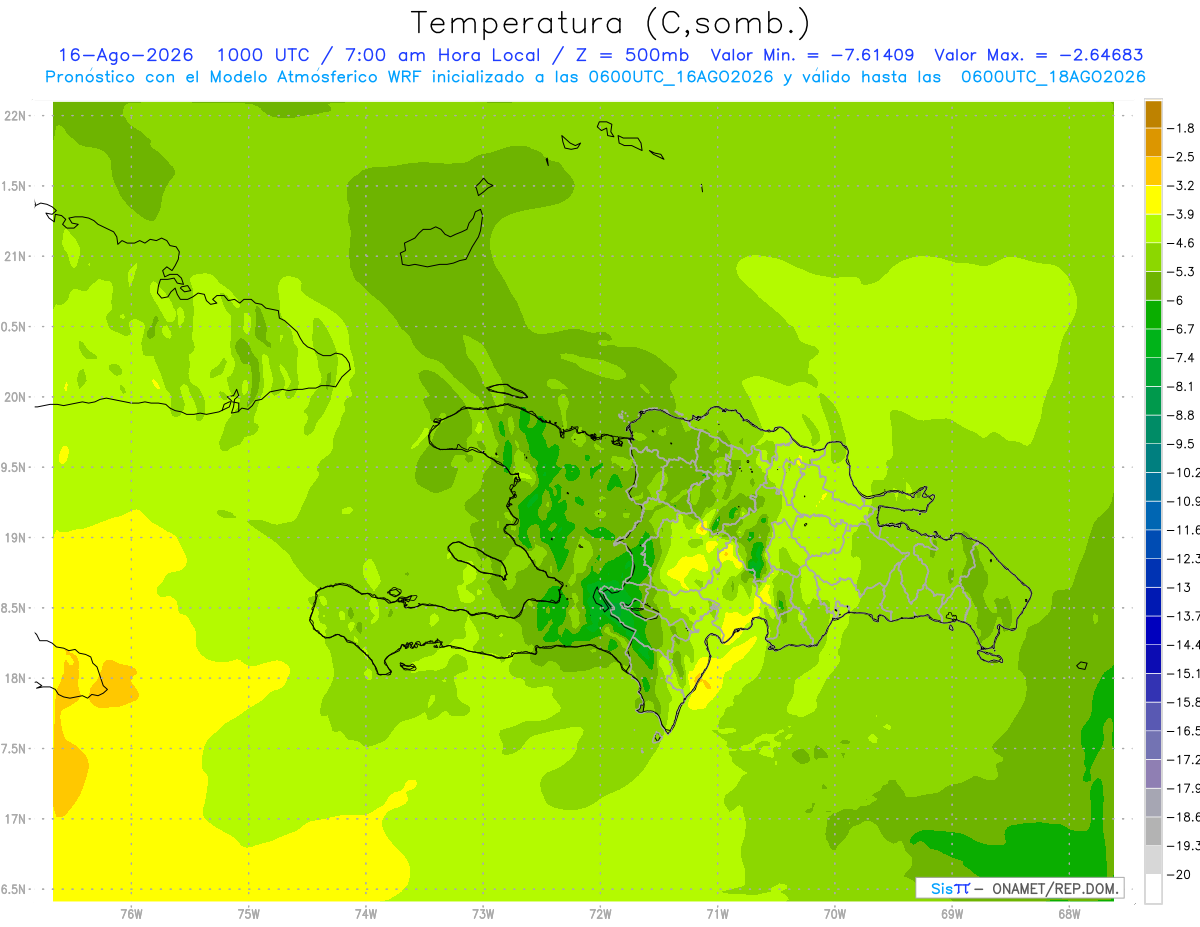The width and height of the screenshot is (1200, 927).
Task: Click the '76W' longitude label
Action: 131,914
